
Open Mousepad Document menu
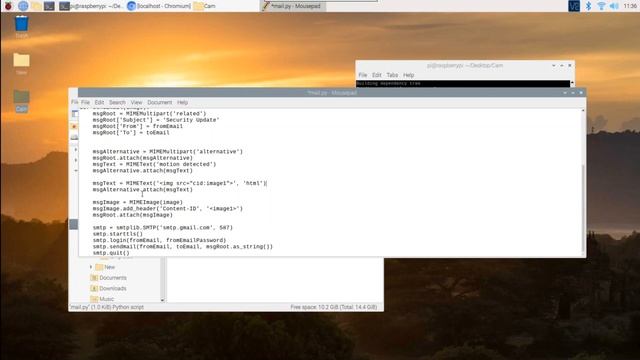[x=160, y=102]
